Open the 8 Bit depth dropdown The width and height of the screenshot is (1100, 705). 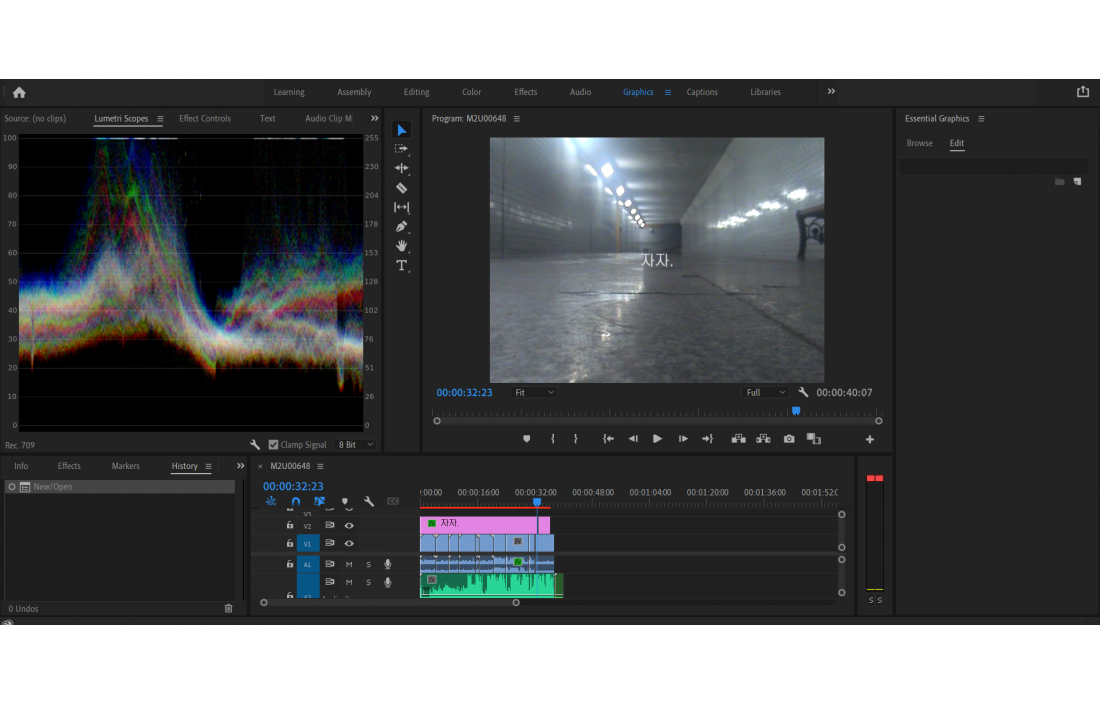pos(355,445)
